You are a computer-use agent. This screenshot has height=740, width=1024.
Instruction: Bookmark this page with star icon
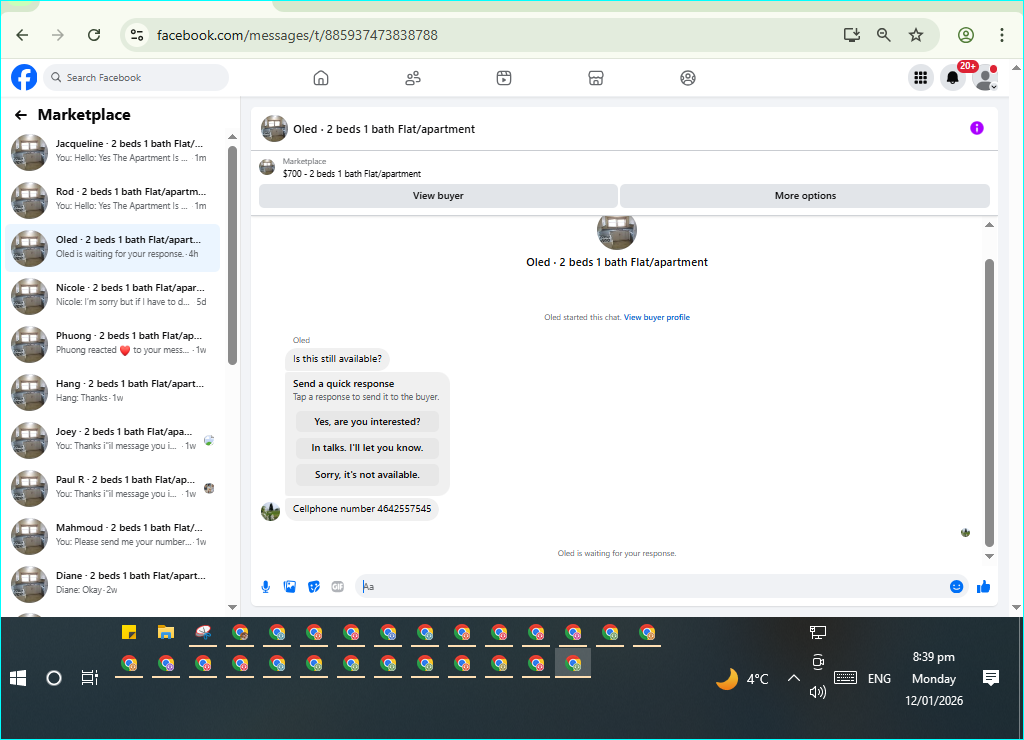[916, 35]
